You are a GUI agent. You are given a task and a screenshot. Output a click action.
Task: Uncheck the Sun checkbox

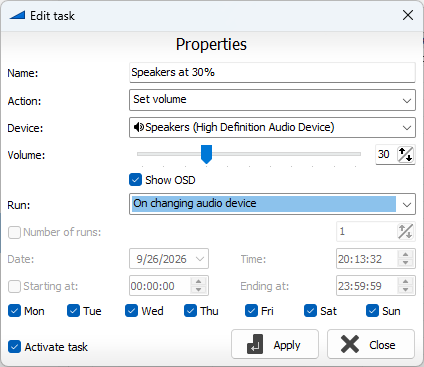[372, 311]
